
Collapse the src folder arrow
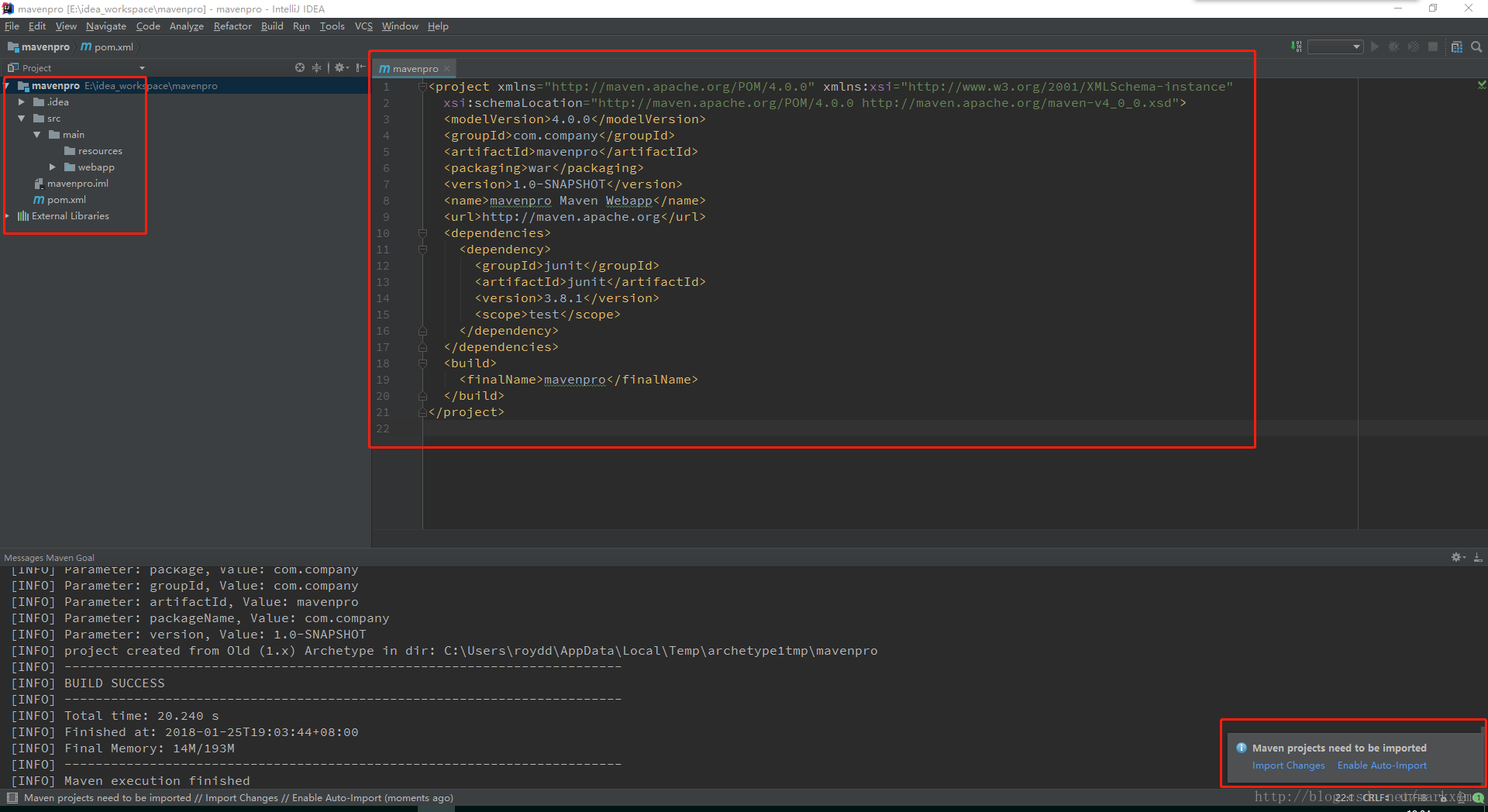(x=22, y=119)
